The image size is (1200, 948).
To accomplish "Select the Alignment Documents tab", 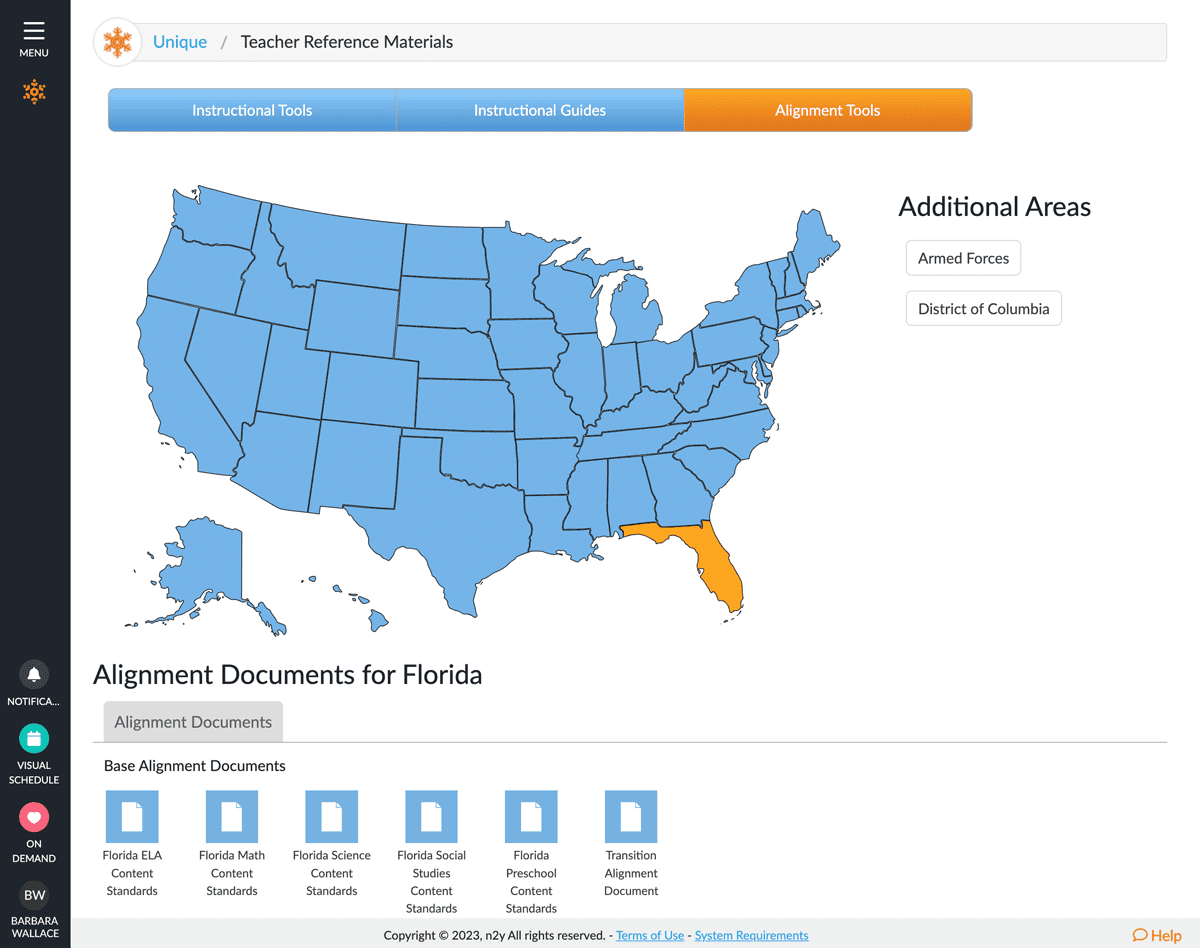I will point(193,722).
